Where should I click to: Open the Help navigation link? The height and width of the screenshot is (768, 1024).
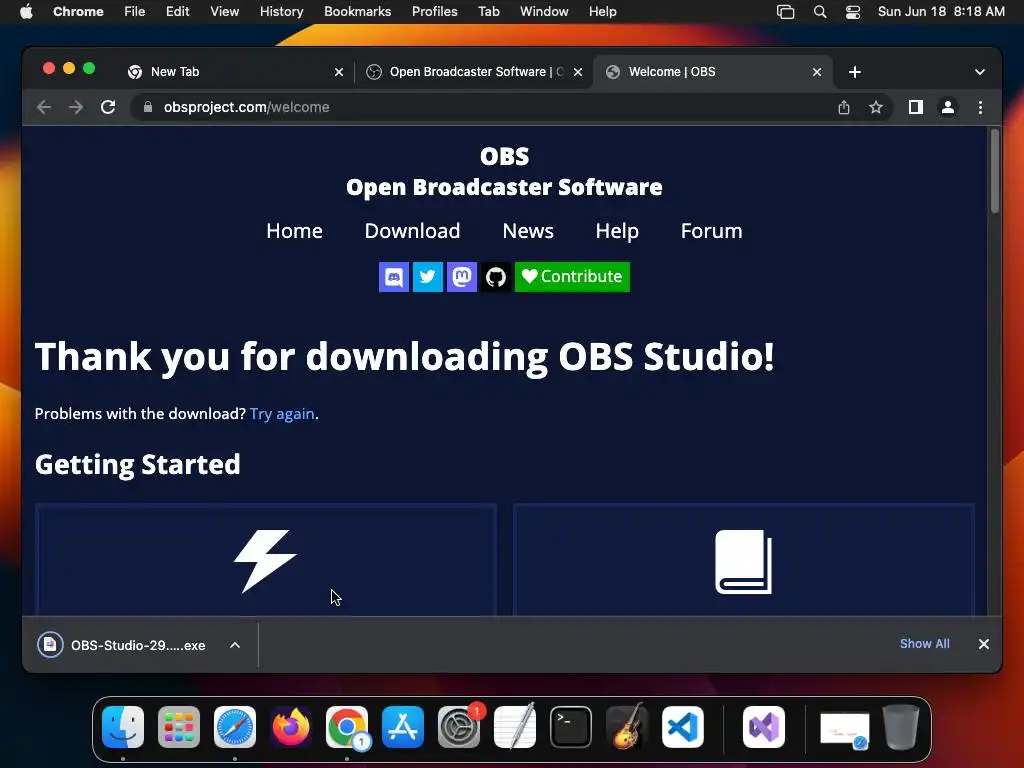617,231
